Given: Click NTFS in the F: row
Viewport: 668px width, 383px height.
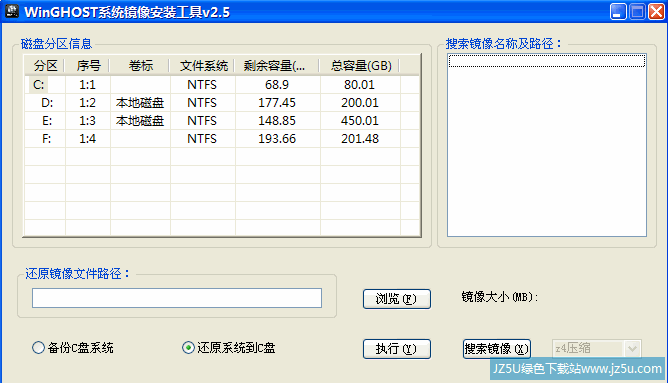Looking at the screenshot, I should point(202,138).
